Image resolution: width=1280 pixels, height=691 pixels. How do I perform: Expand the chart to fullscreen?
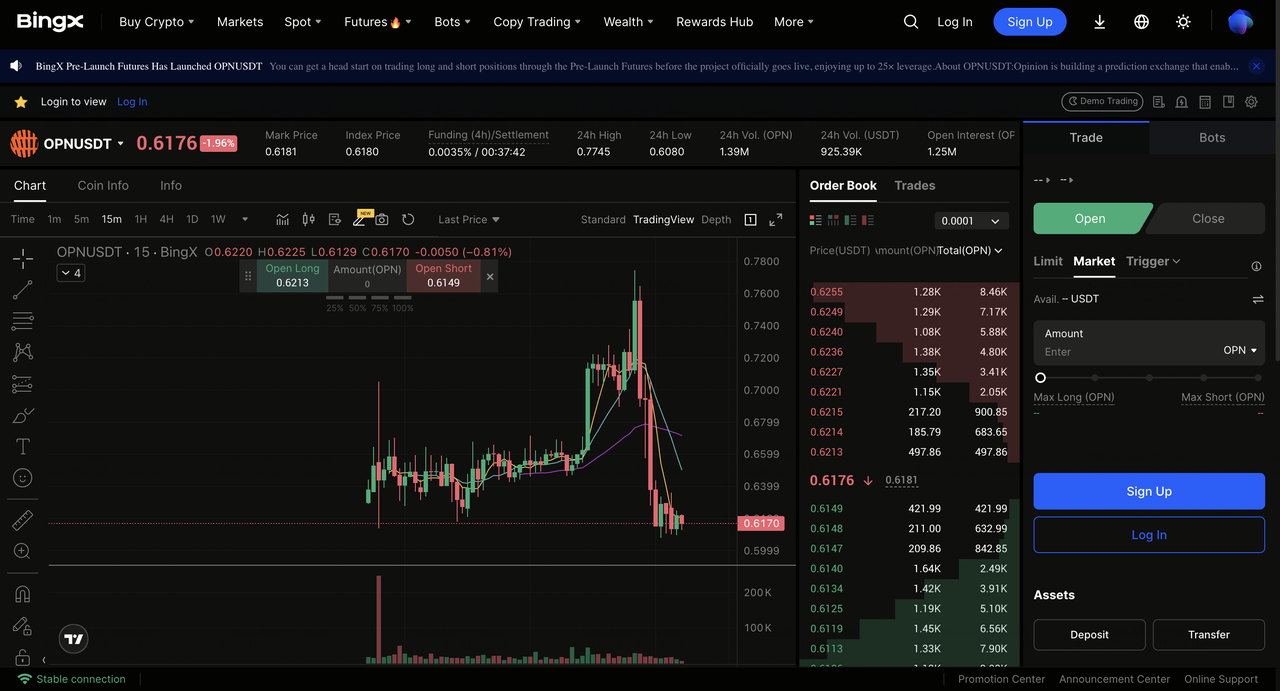point(775,219)
